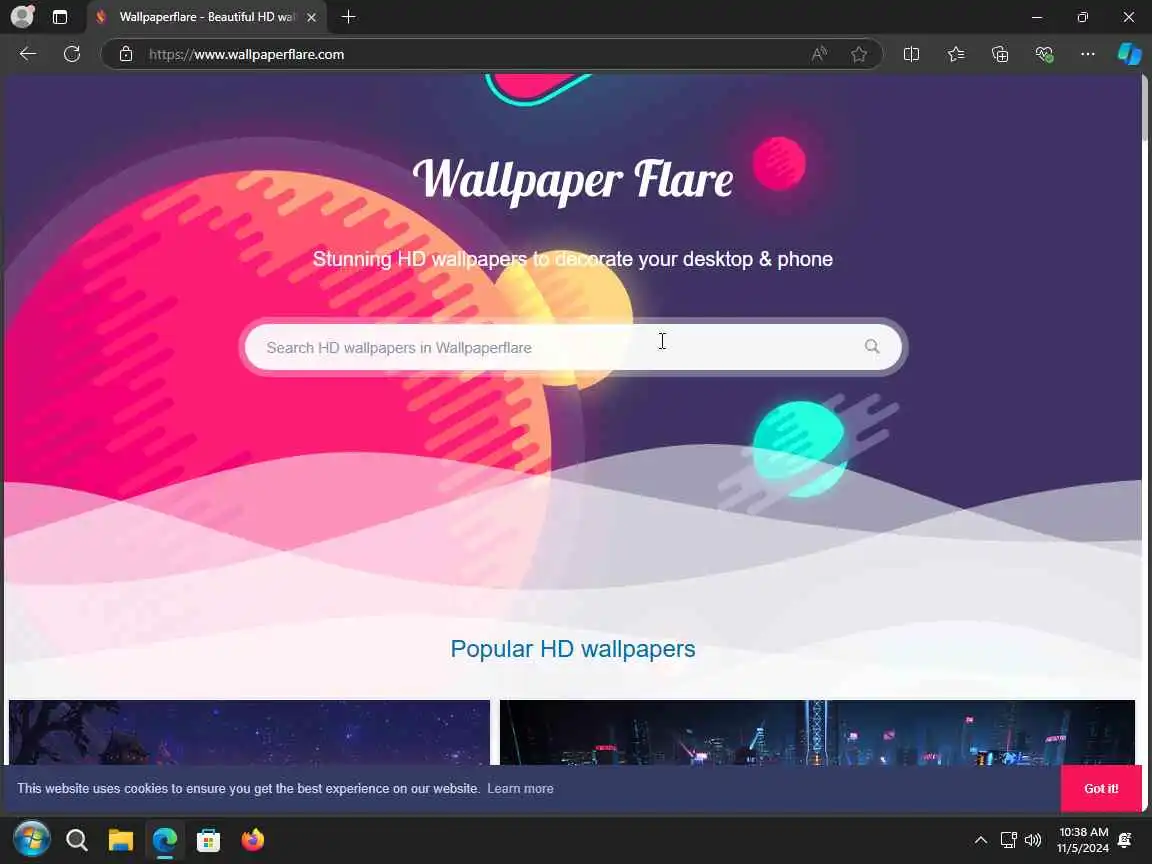1152x864 pixels.
Task: Show hidden tray icons chevron
Action: point(981,840)
